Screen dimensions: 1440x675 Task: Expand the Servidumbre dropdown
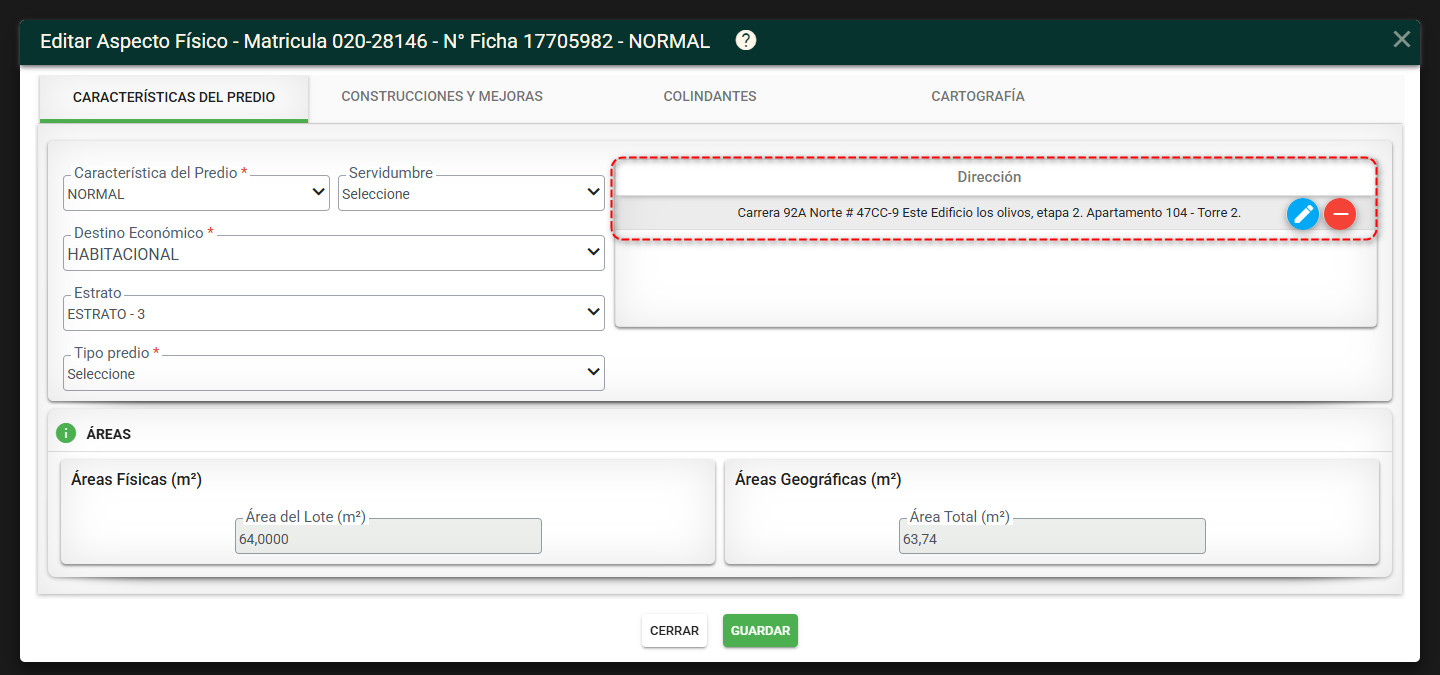pyautogui.click(x=471, y=193)
